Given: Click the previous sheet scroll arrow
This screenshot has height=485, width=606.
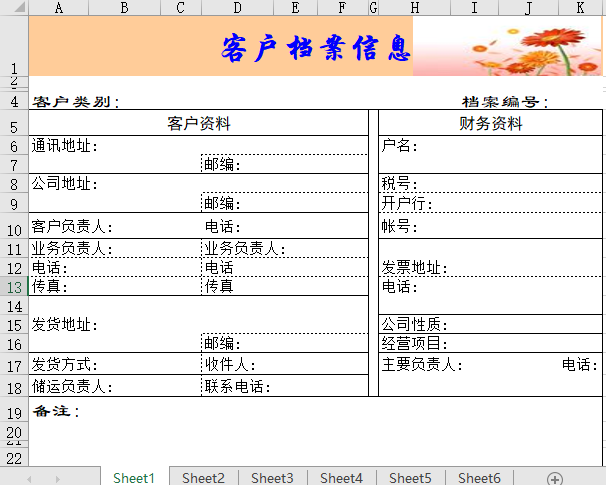Looking at the screenshot, I should 30,479.
